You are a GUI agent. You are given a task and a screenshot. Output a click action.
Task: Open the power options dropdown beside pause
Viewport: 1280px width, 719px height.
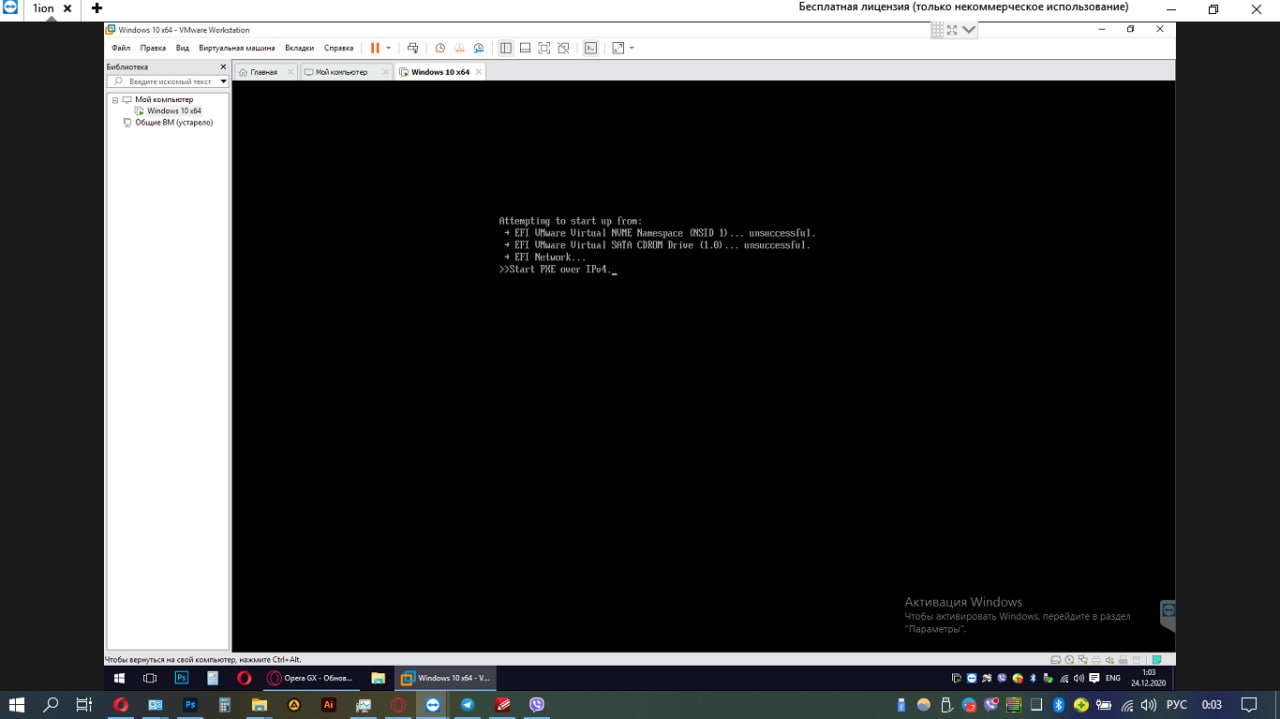tap(388, 48)
